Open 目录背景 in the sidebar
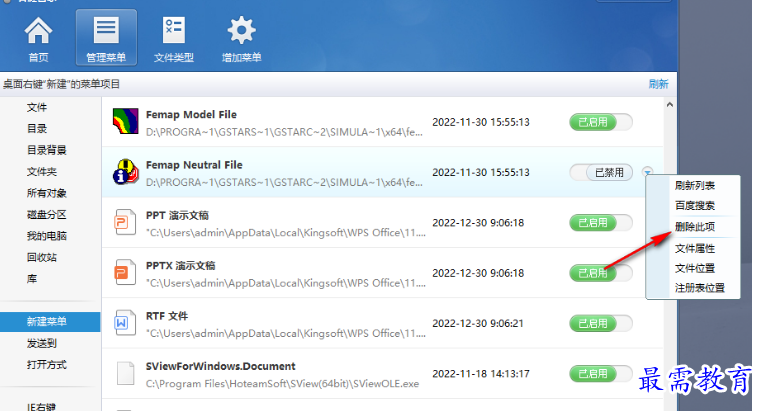 click(x=47, y=150)
